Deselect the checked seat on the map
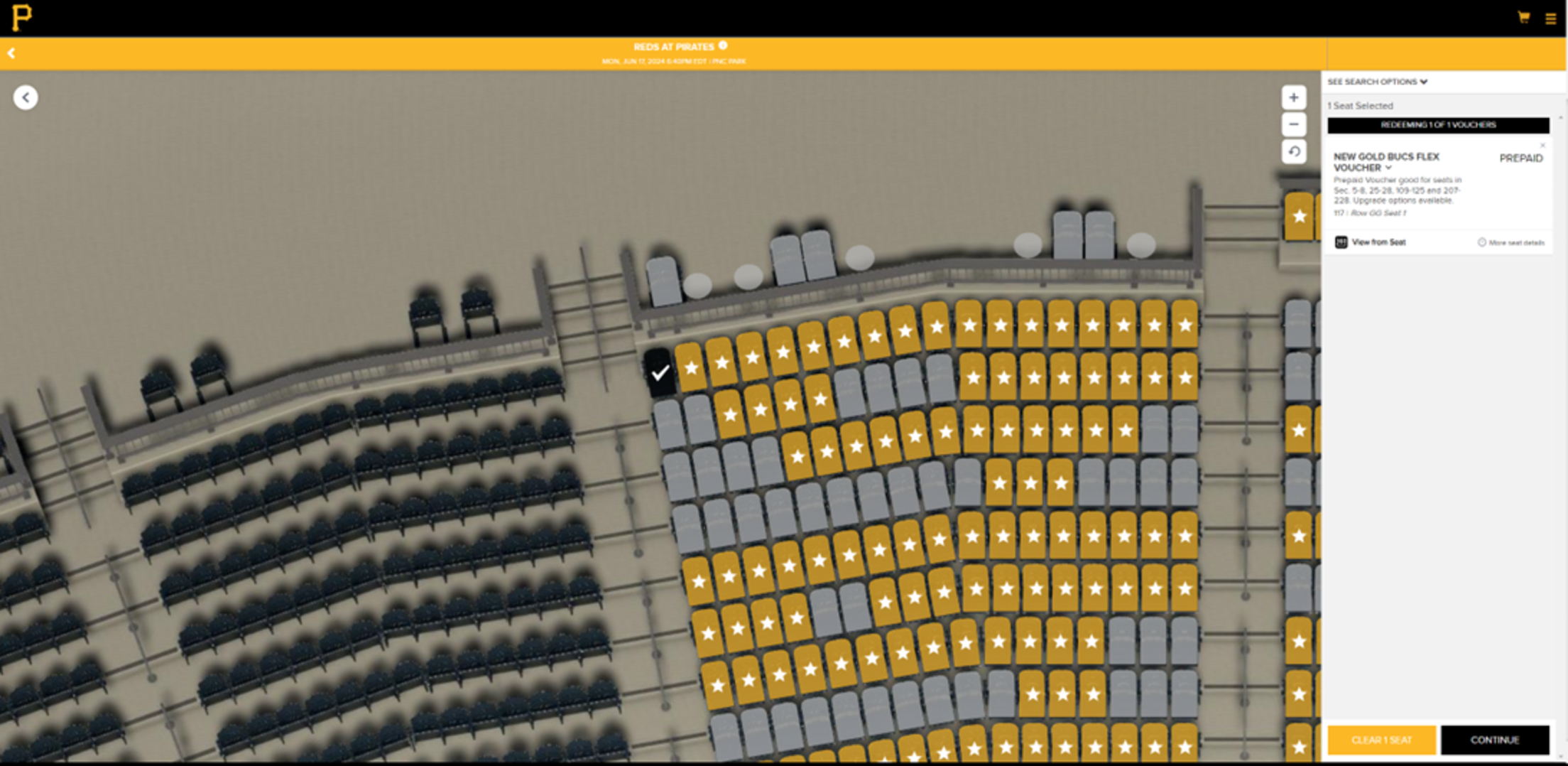The image size is (1568, 766). pyautogui.click(x=660, y=372)
